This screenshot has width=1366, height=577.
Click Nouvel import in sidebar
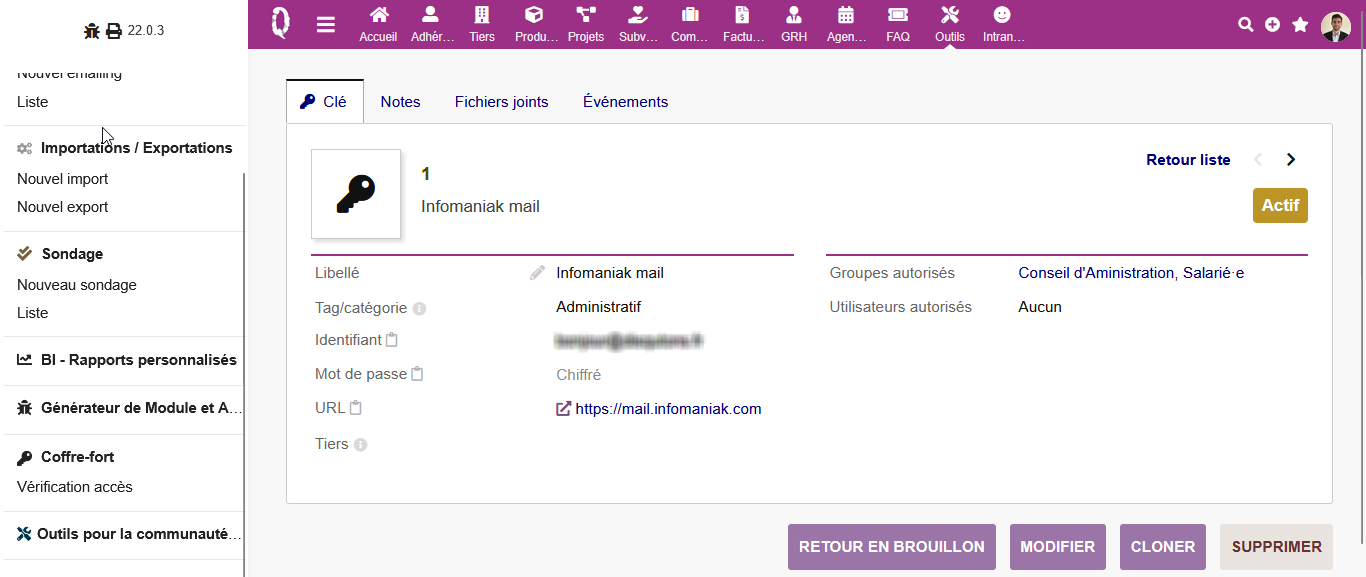click(x=63, y=179)
